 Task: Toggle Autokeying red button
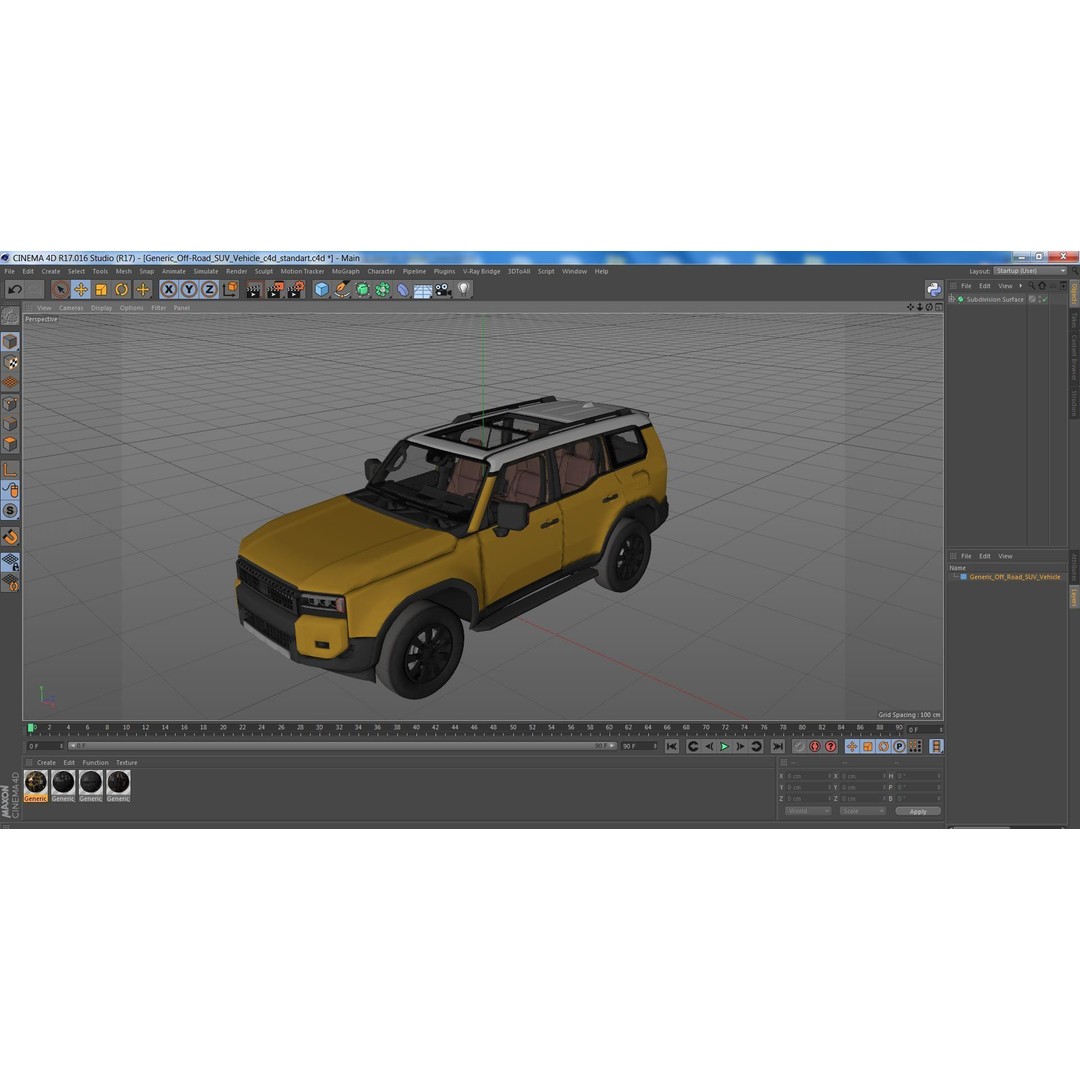pos(815,747)
